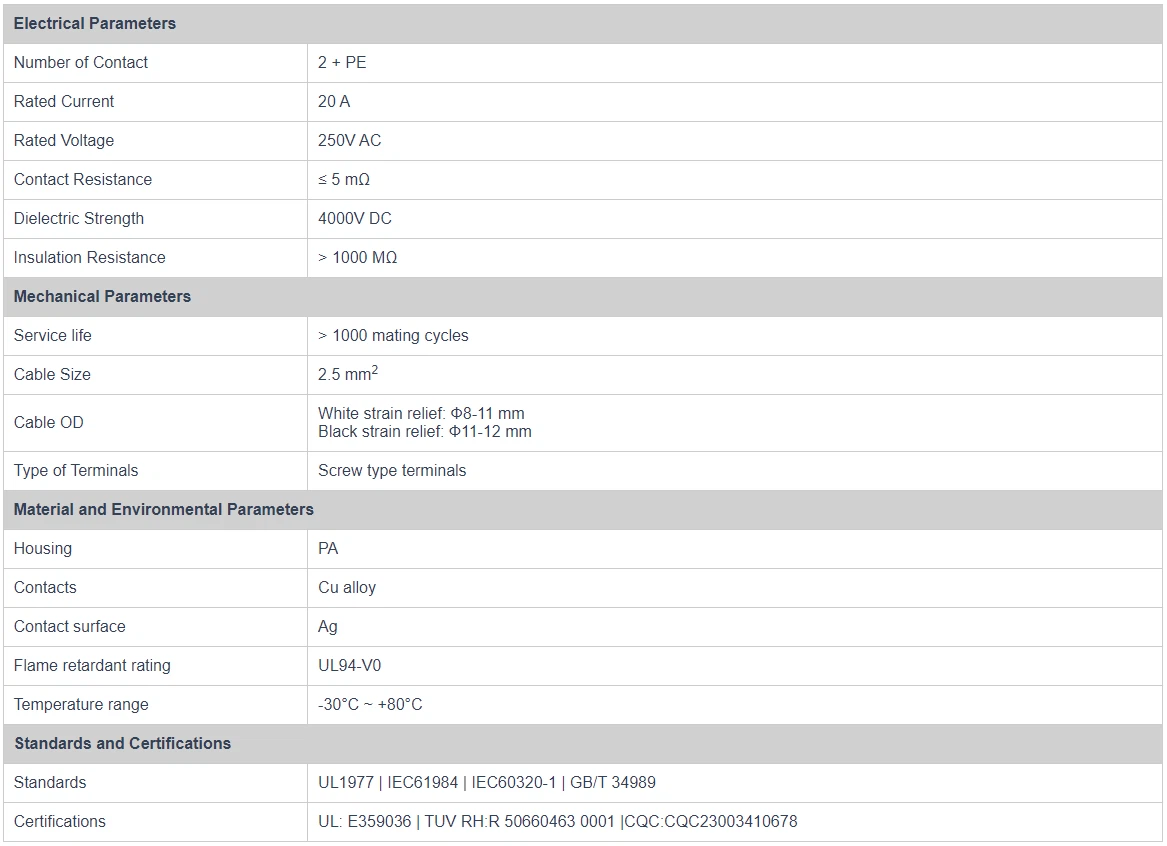1167x846 pixels.
Task: Click Standards and Certifications section header
Action: click(x=122, y=743)
